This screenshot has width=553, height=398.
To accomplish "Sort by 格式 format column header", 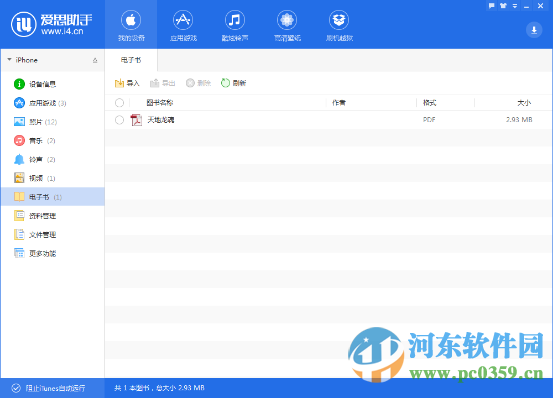I will (430, 103).
